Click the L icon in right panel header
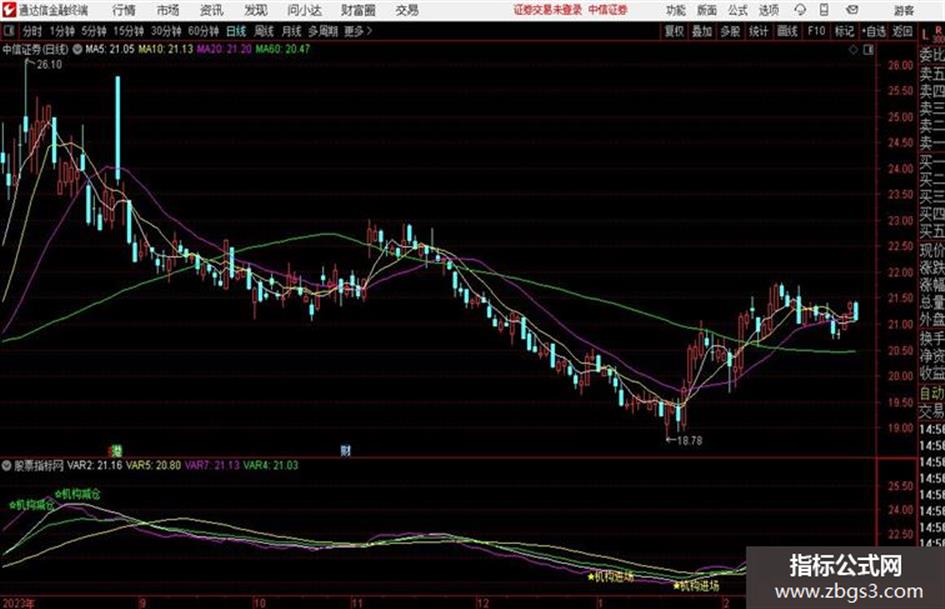The image size is (945, 609). (925, 35)
